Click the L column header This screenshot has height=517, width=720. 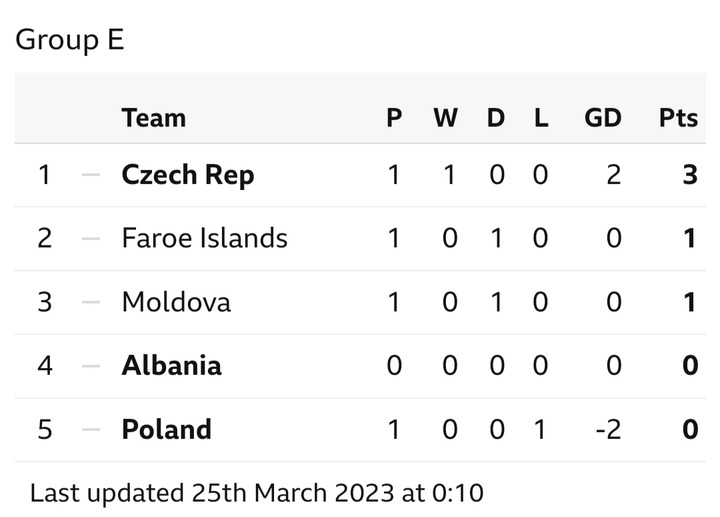(541, 118)
